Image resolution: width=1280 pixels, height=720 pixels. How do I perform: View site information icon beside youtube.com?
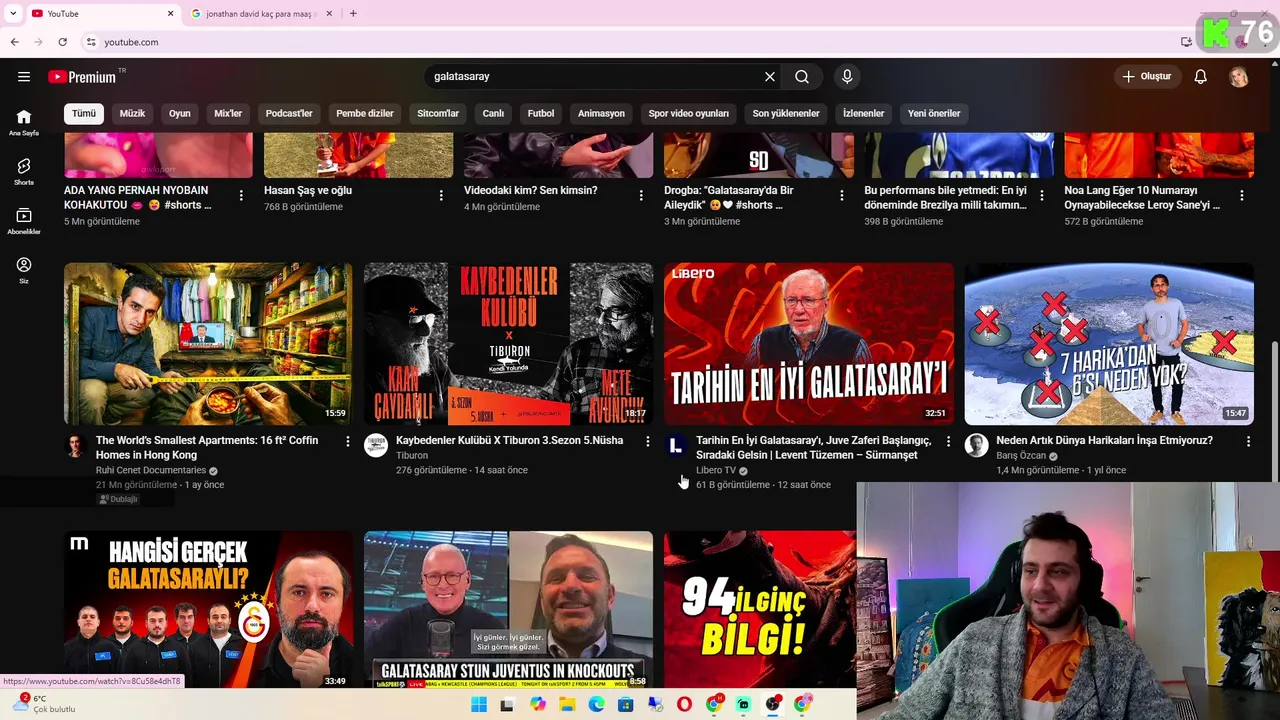(91, 42)
